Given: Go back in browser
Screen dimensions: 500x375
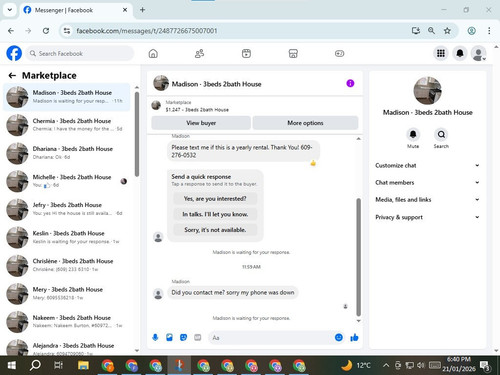Looking at the screenshot, I should (x=11, y=31).
